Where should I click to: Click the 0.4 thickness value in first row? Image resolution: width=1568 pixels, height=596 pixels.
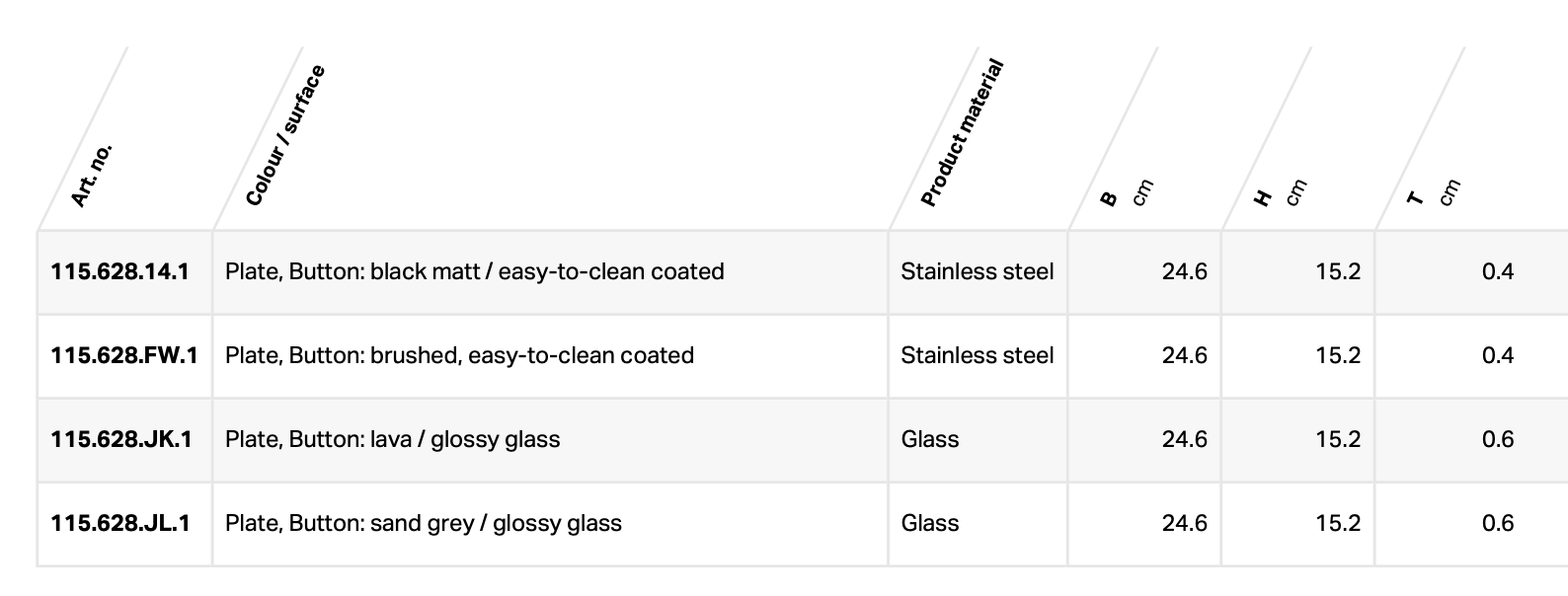tap(1497, 271)
